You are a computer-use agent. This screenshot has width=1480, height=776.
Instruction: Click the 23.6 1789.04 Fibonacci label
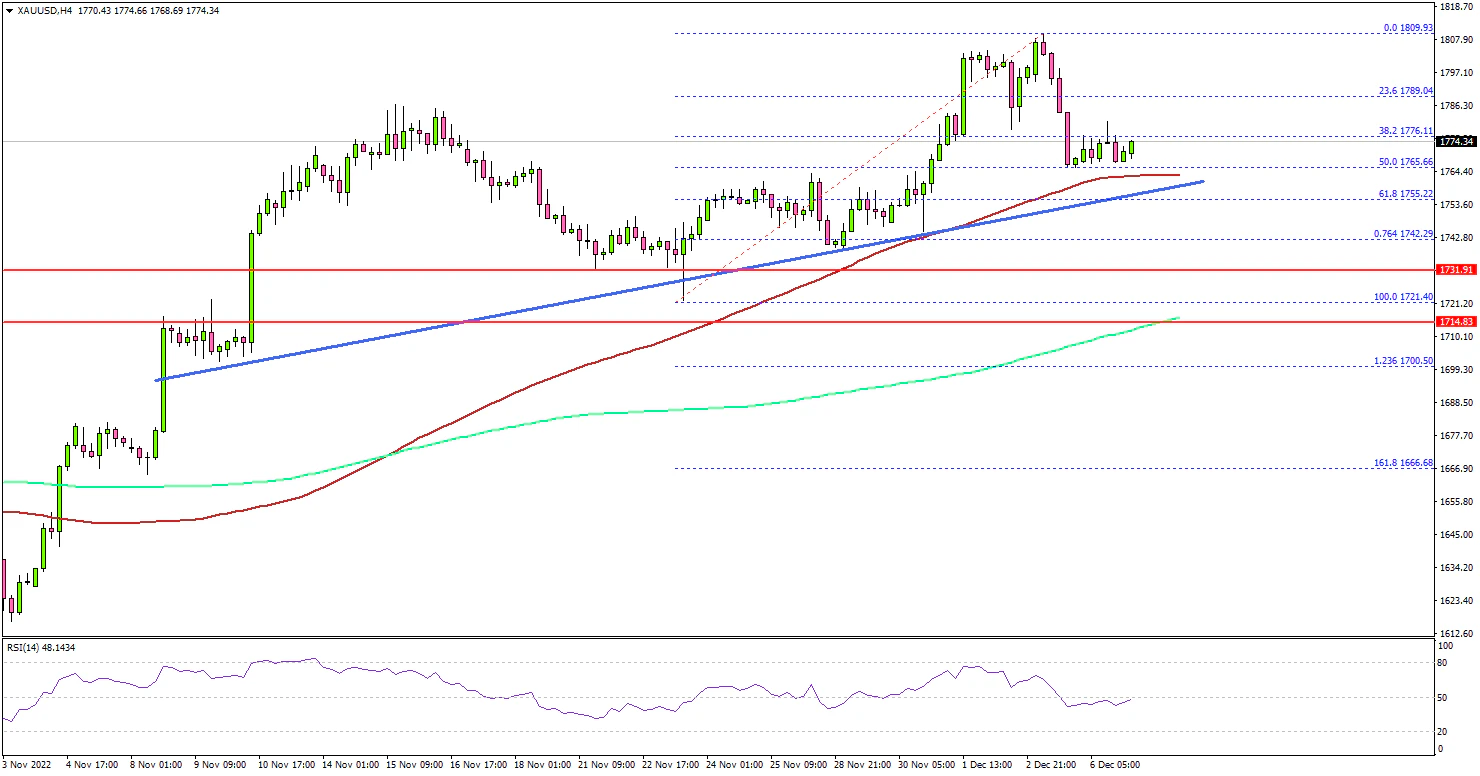click(x=1404, y=90)
